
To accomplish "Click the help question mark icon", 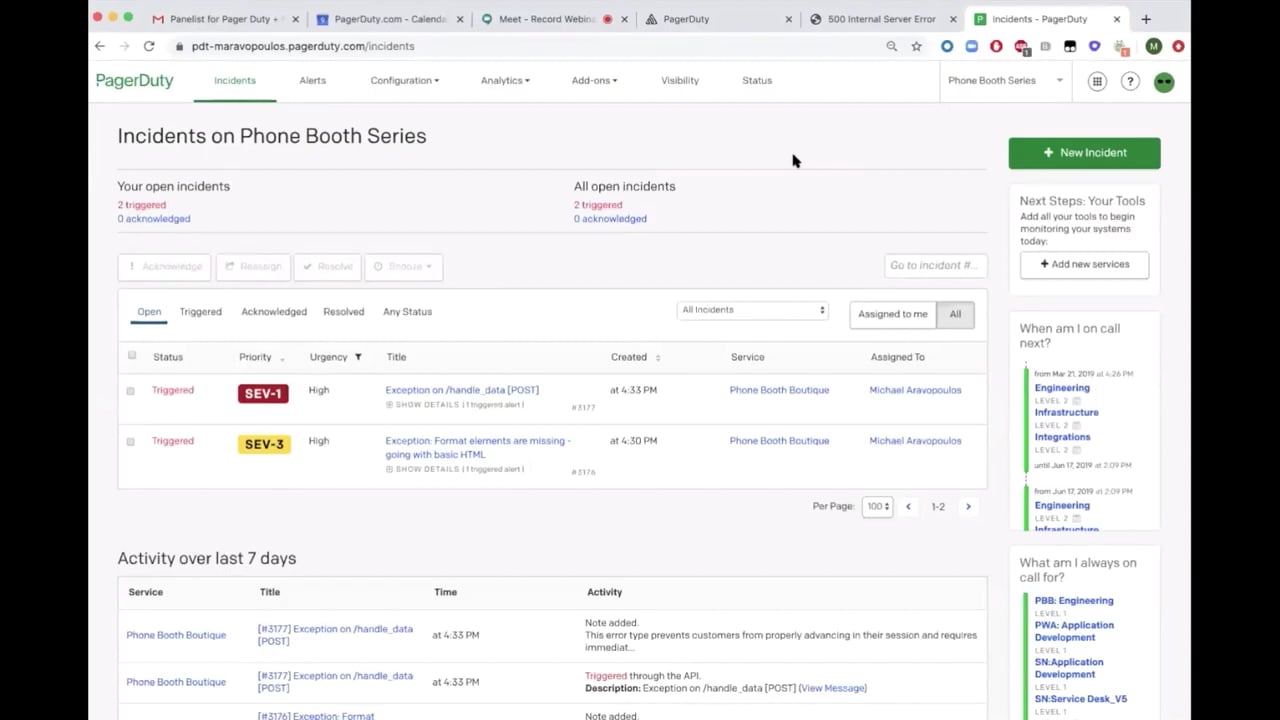I will point(1130,82).
